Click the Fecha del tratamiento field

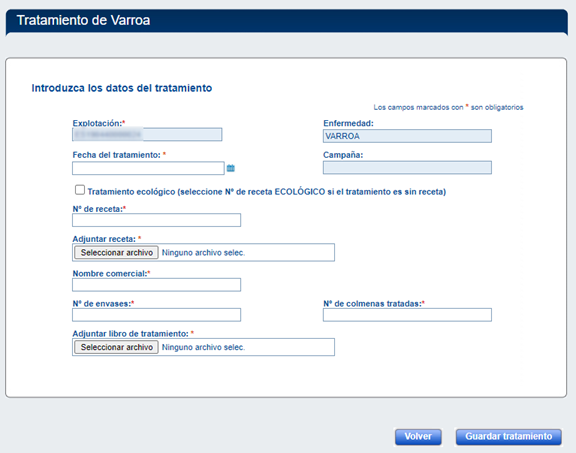point(148,168)
